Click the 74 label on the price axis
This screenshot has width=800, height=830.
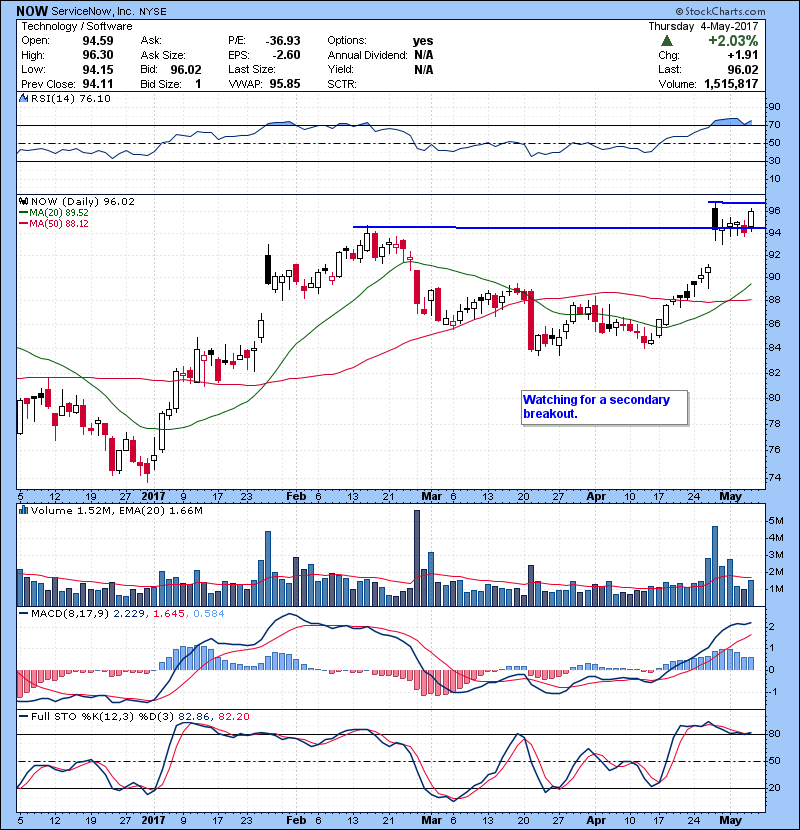click(774, 477)
